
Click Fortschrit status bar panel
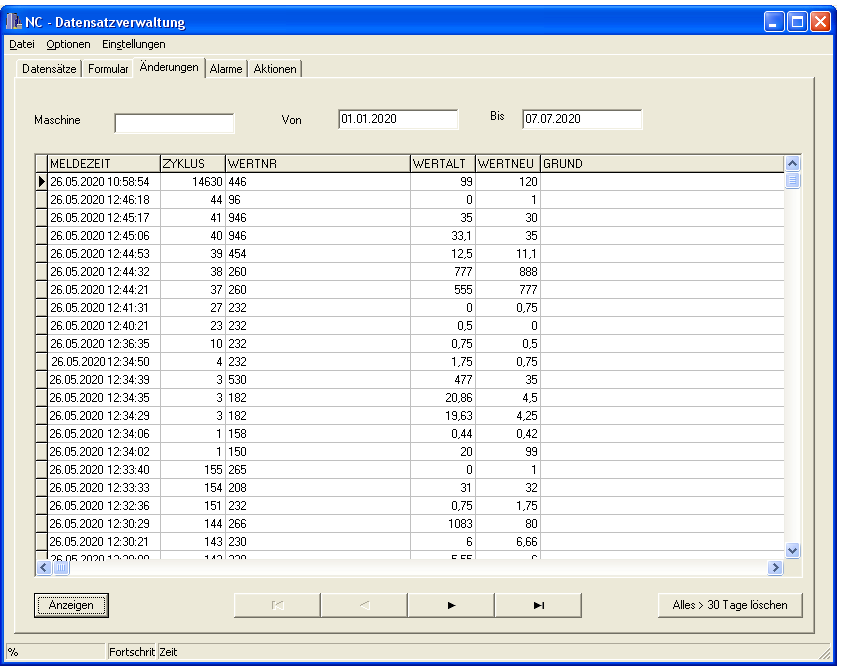pyautogui.click(x=132, y=652)
